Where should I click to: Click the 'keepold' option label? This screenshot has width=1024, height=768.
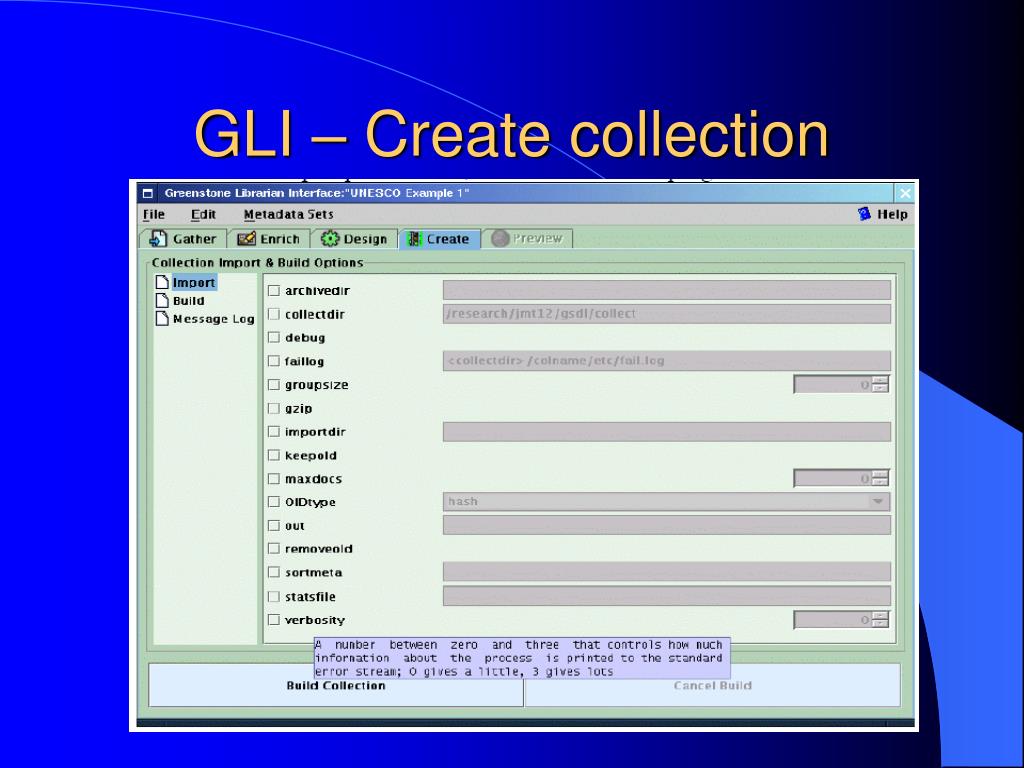pyautogui.click(x=310, y=455)
